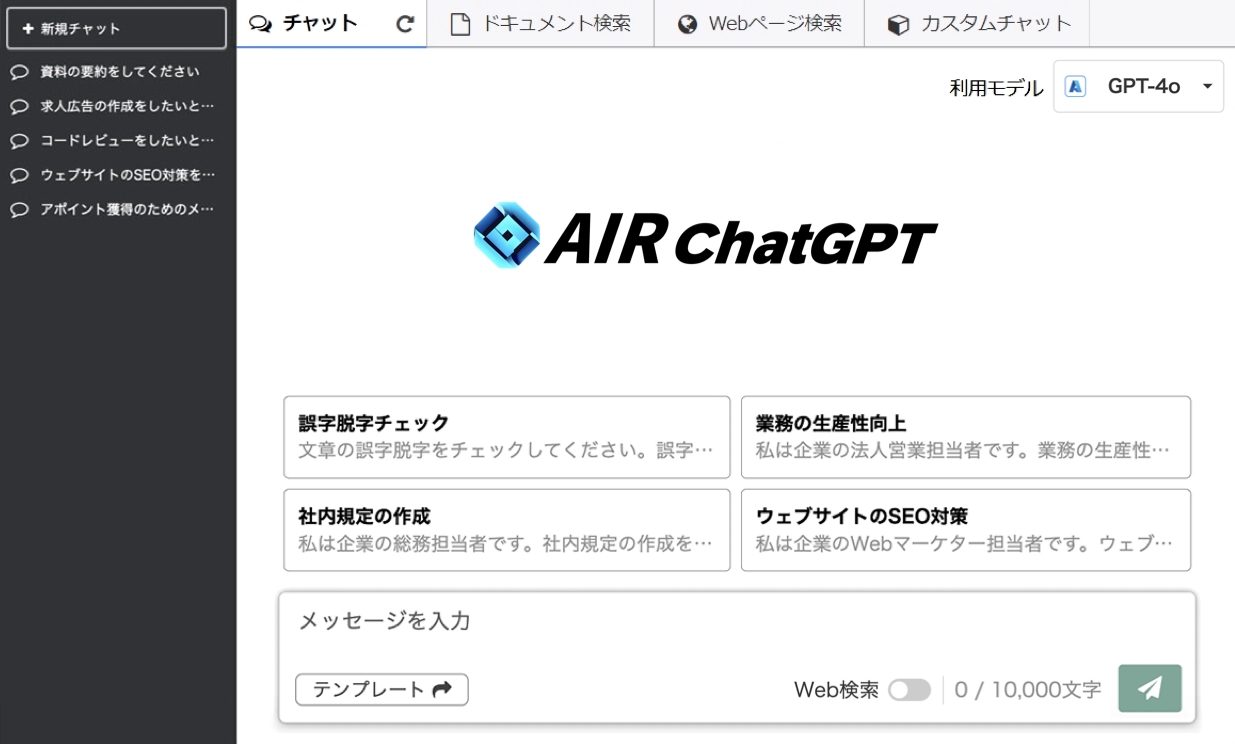Open chat history 資料の要約をしてください
This screenshot has width=1235, height=744.
pos(118,72)
